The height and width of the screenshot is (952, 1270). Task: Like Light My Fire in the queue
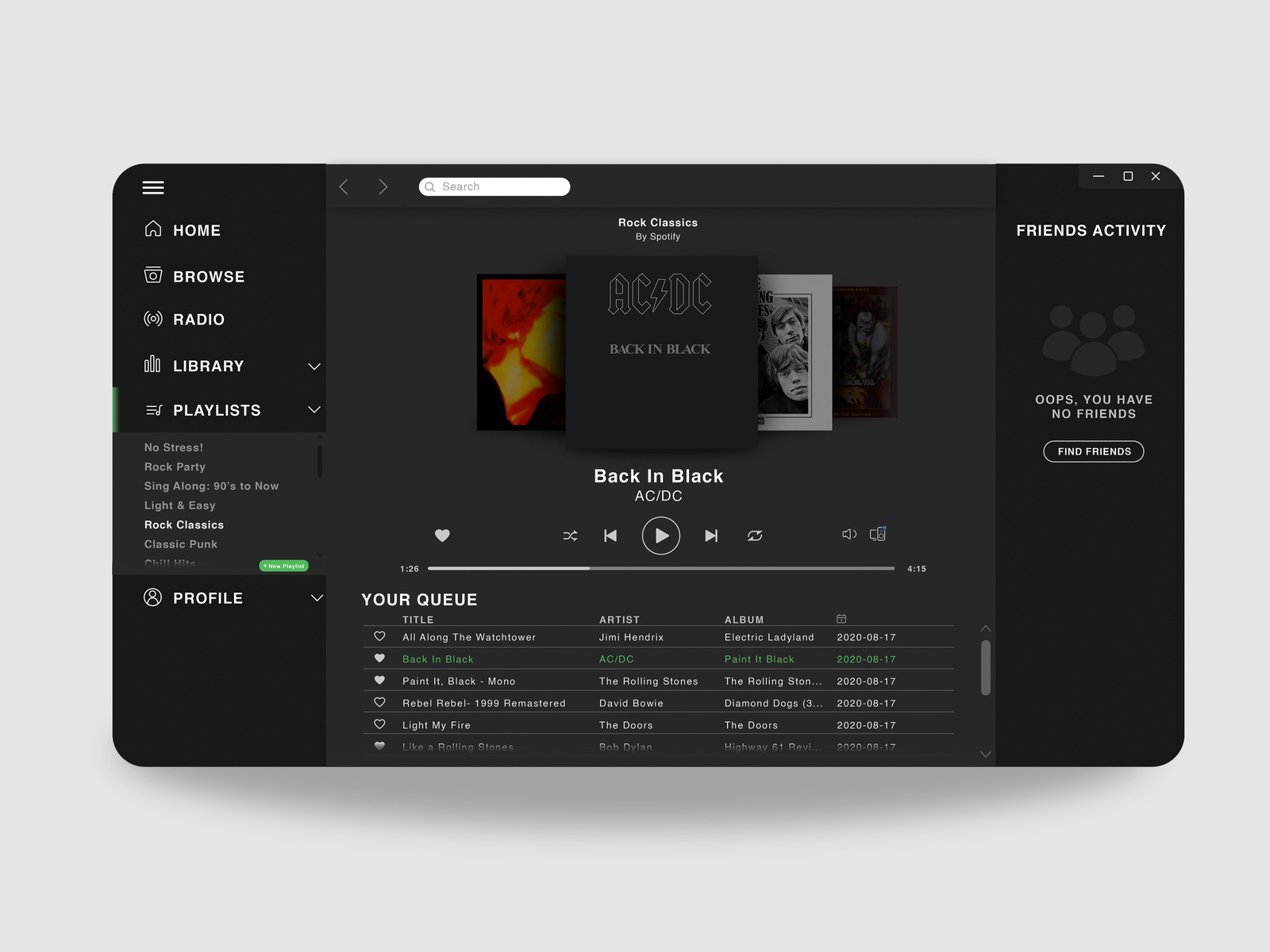tap(379, 724)
